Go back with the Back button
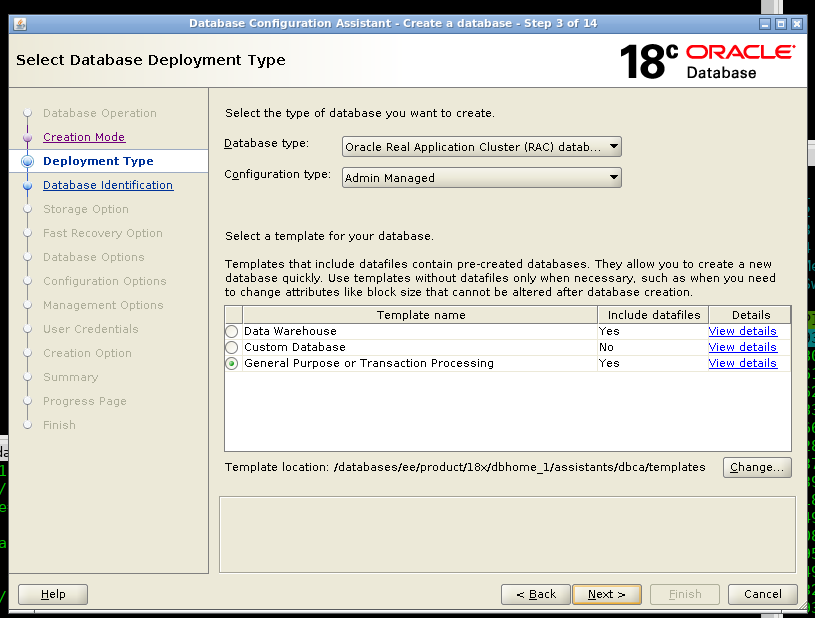The height and width of the screenshot is (618, 815). (x=536, y=594)
